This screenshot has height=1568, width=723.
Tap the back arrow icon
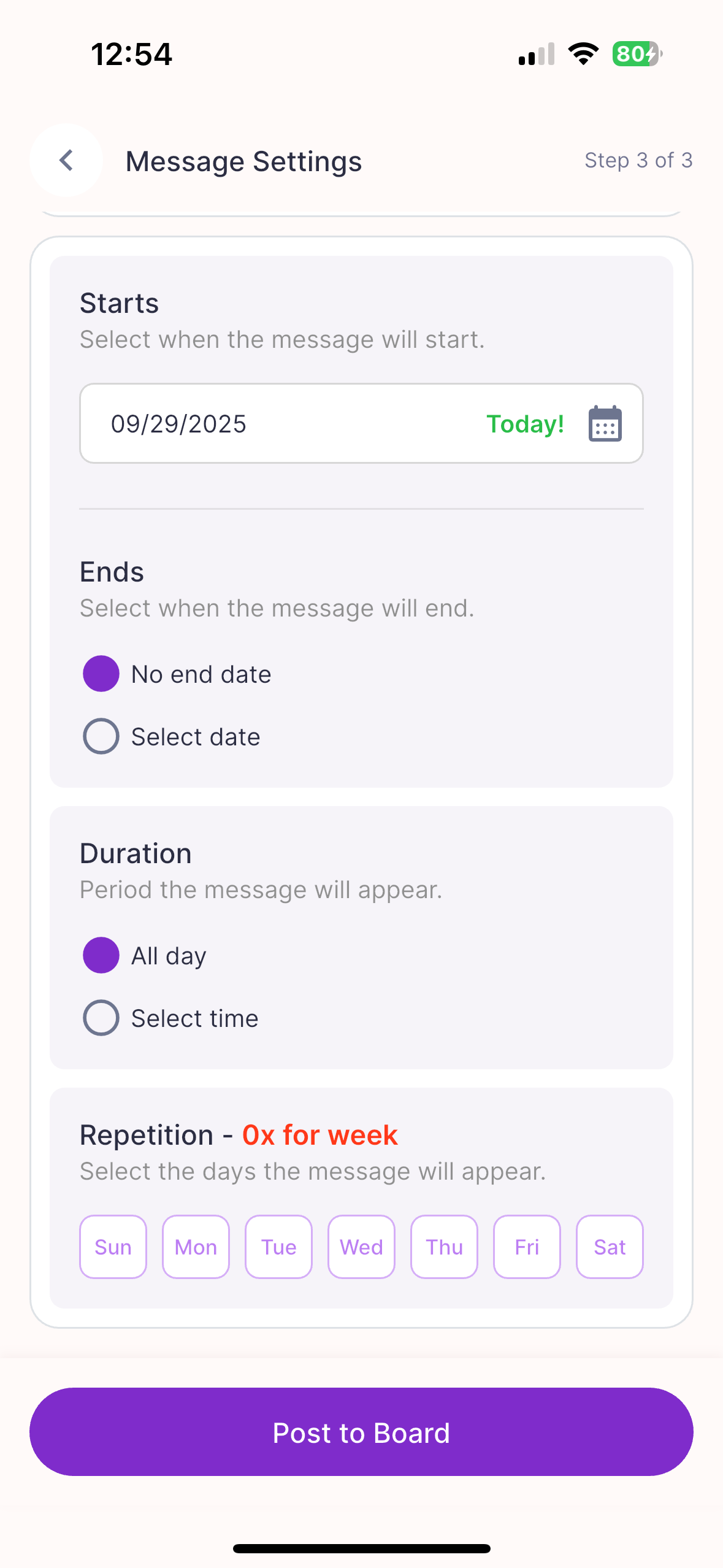(66, 161)
